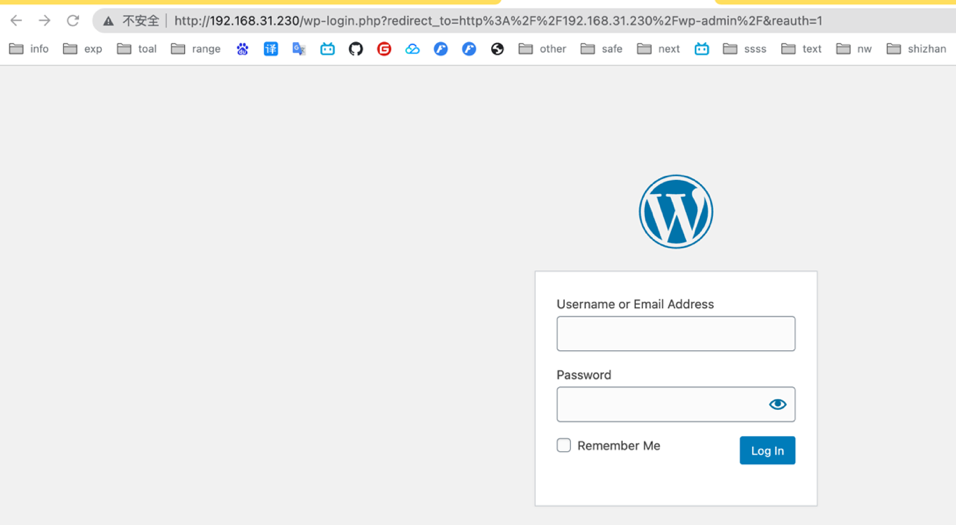Click the WordPress logo above the form
The width and height of the screenshot is (956, 525).
[676, 212]
